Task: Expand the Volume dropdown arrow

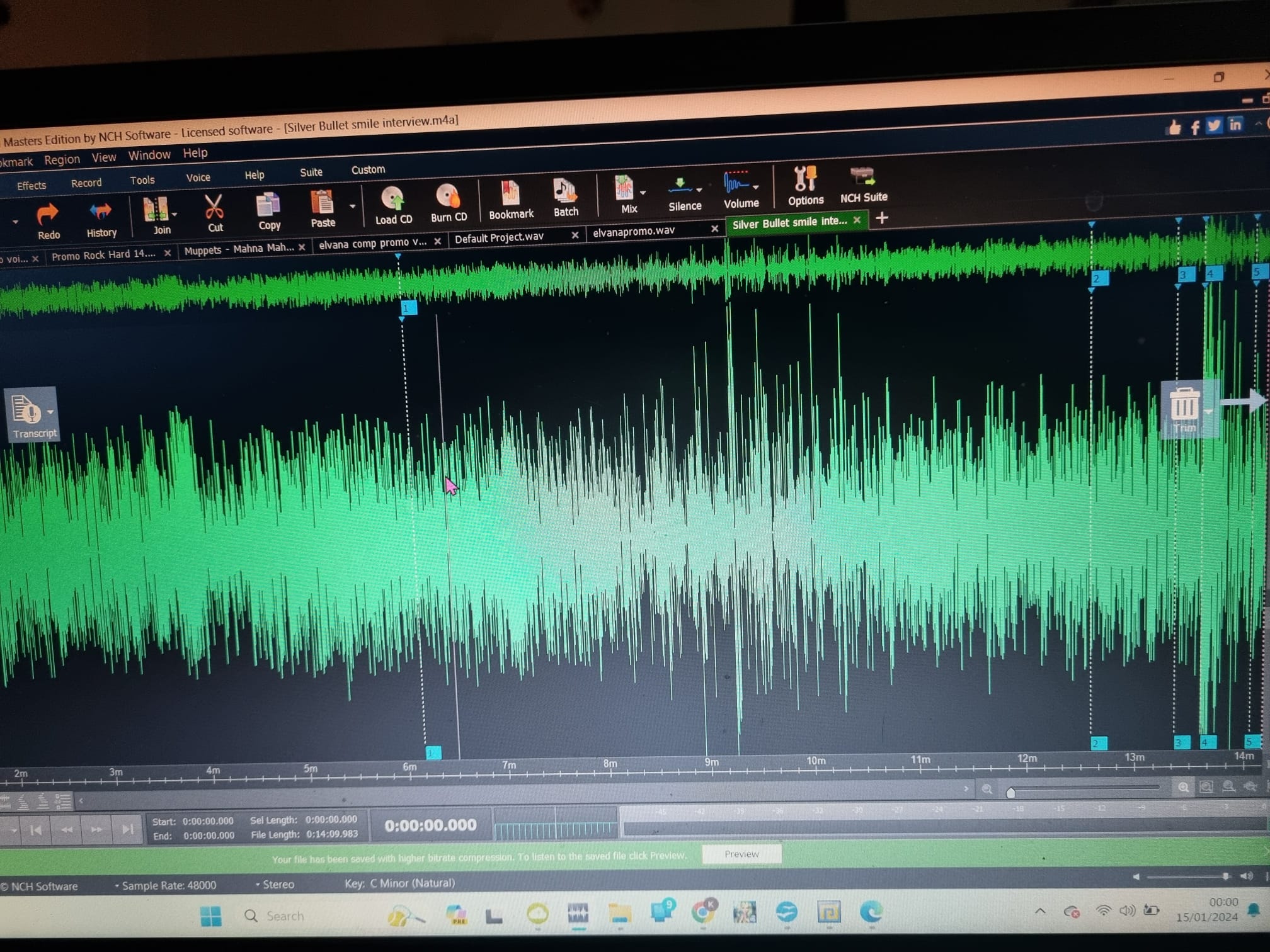Action: (756, 187)
